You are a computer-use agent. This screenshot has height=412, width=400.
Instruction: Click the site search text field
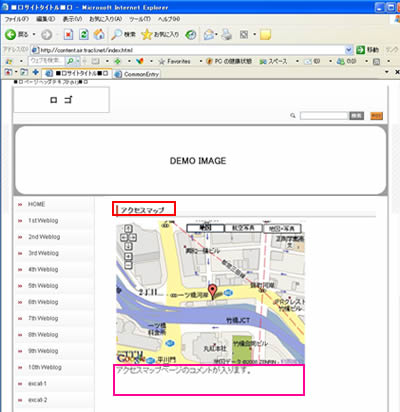pyautogui.click(x=324, y=116)
